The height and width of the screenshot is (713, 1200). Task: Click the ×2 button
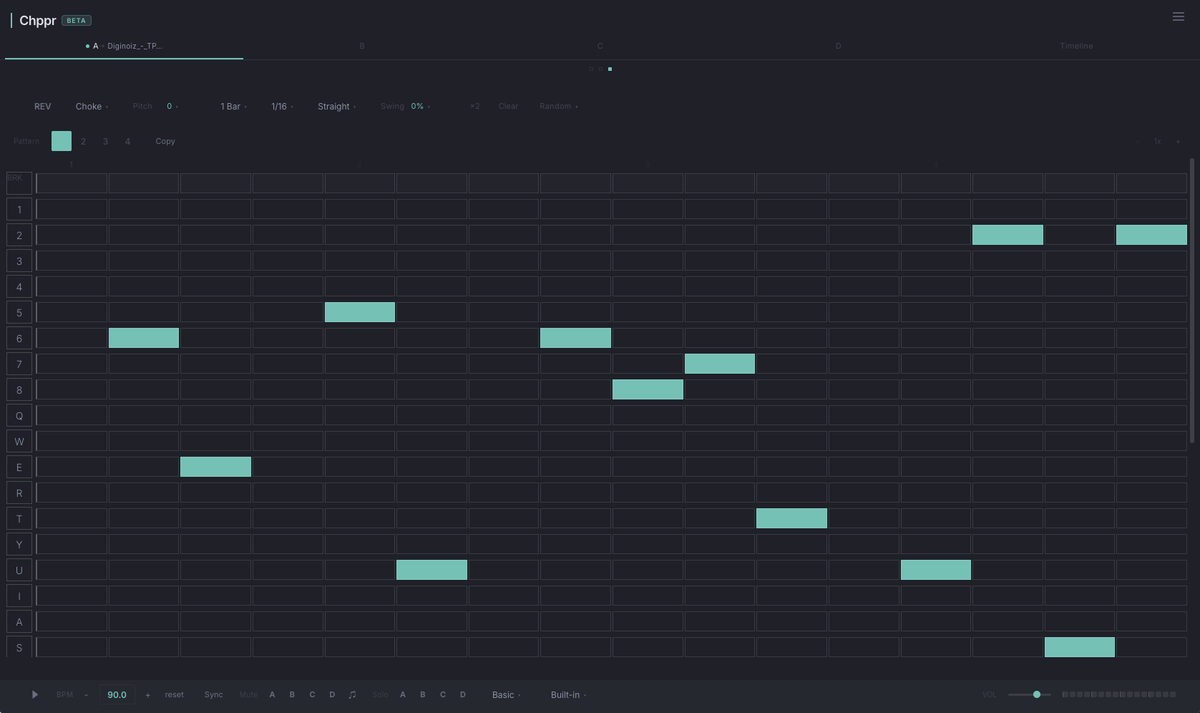pyautogui.click(x=475, y=106)
